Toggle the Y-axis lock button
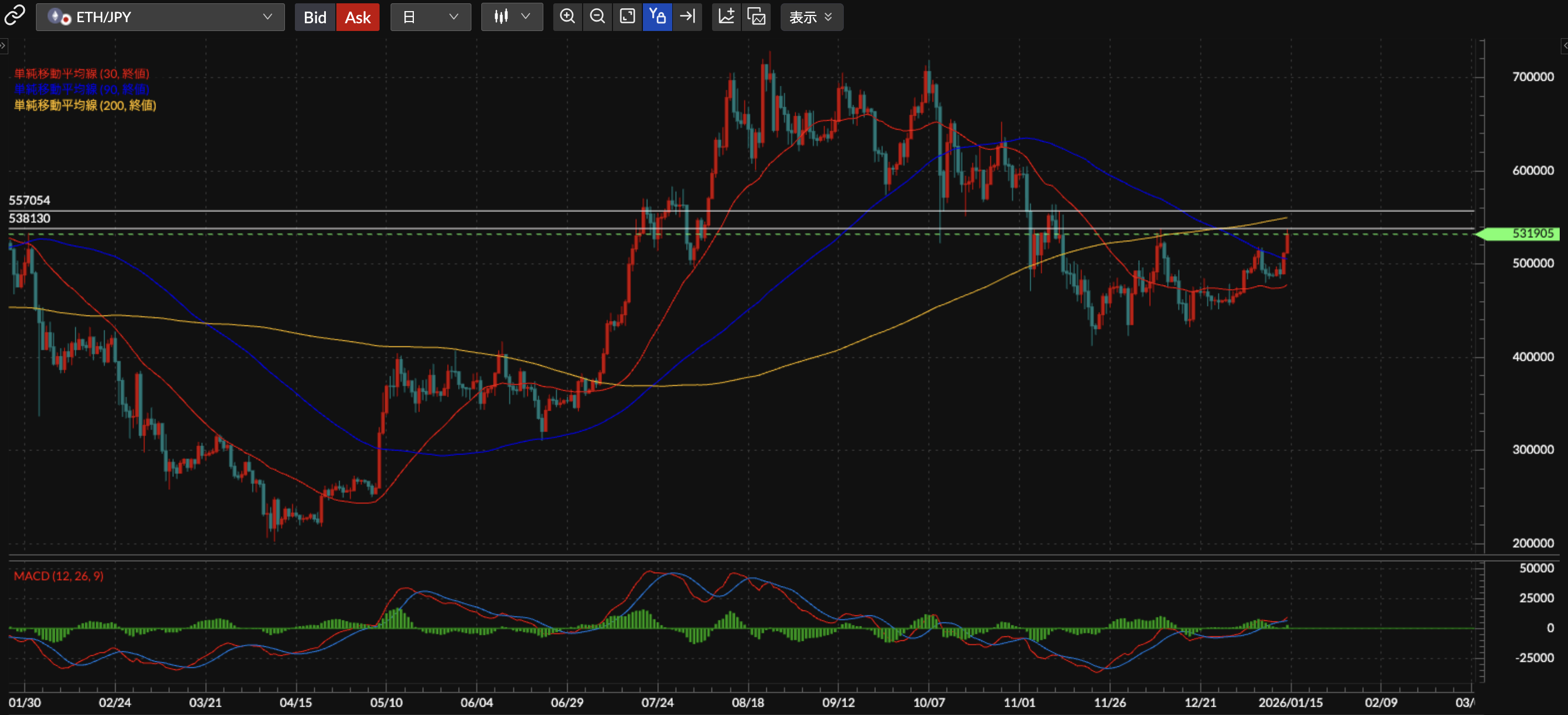The height and width of the screenshot is (715, 1568). (657, 17)
